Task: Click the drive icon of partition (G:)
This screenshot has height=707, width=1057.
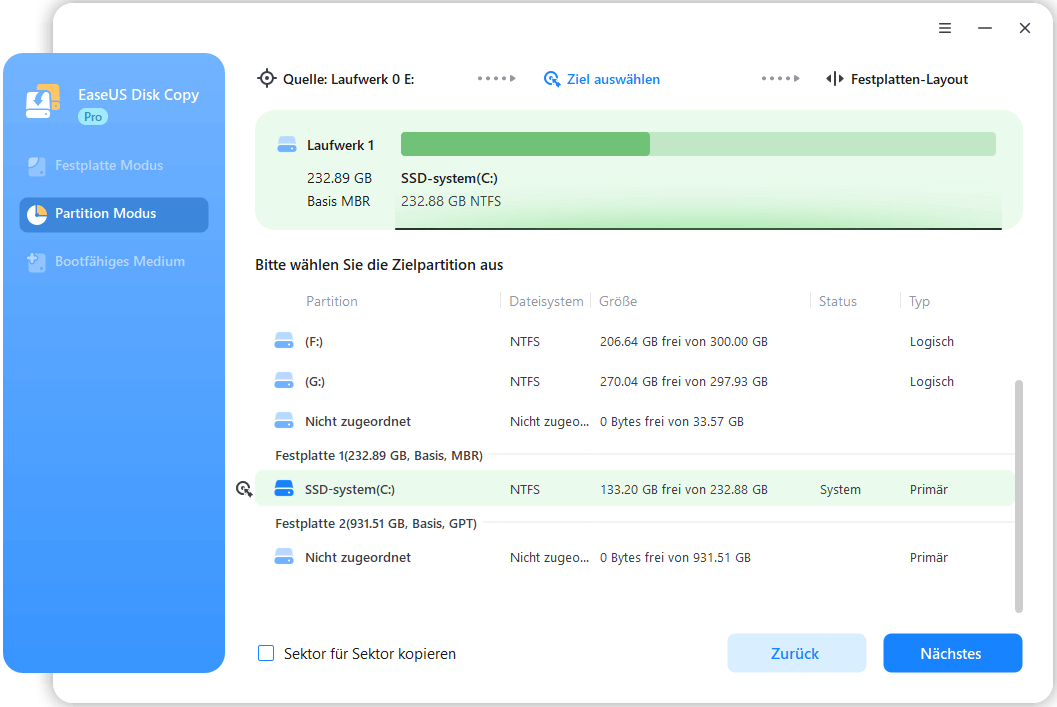Action: (284, 381)
